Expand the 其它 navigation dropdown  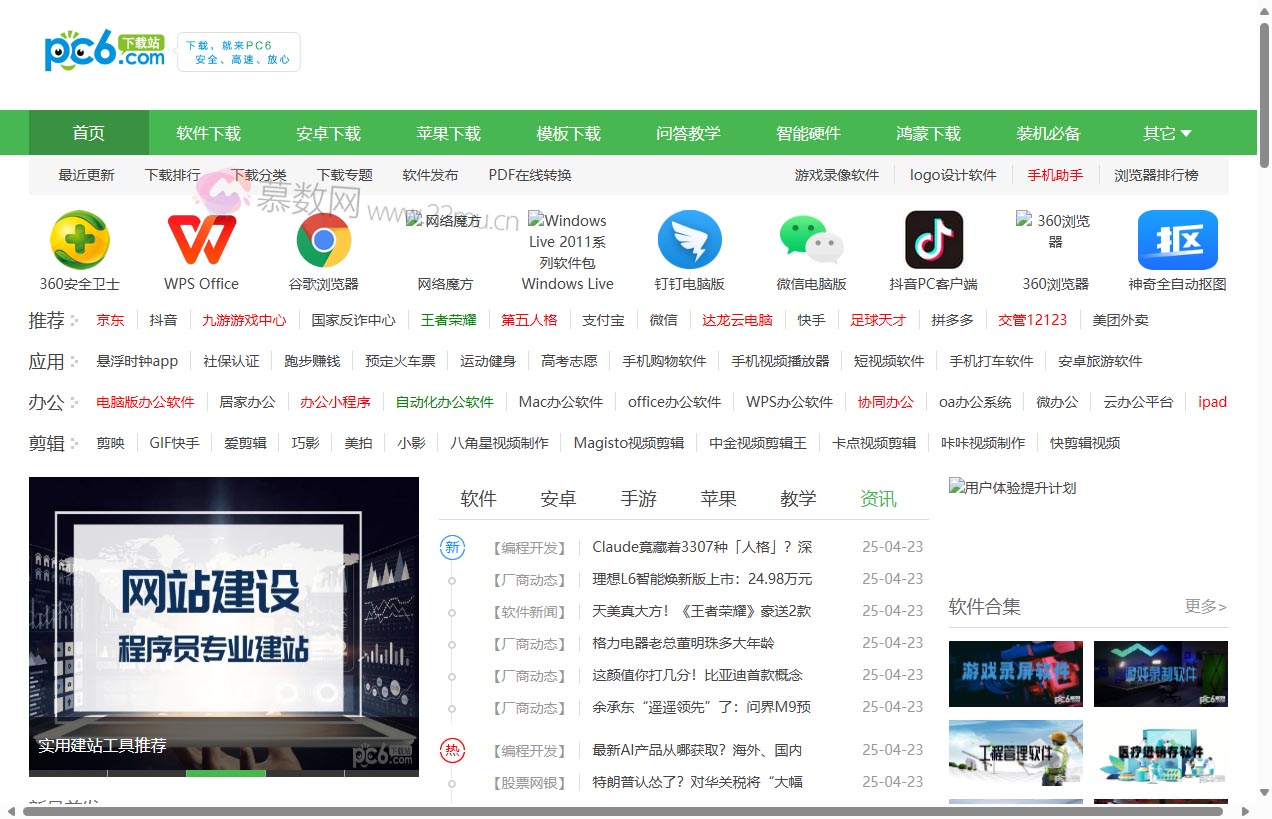(1166, 132)
